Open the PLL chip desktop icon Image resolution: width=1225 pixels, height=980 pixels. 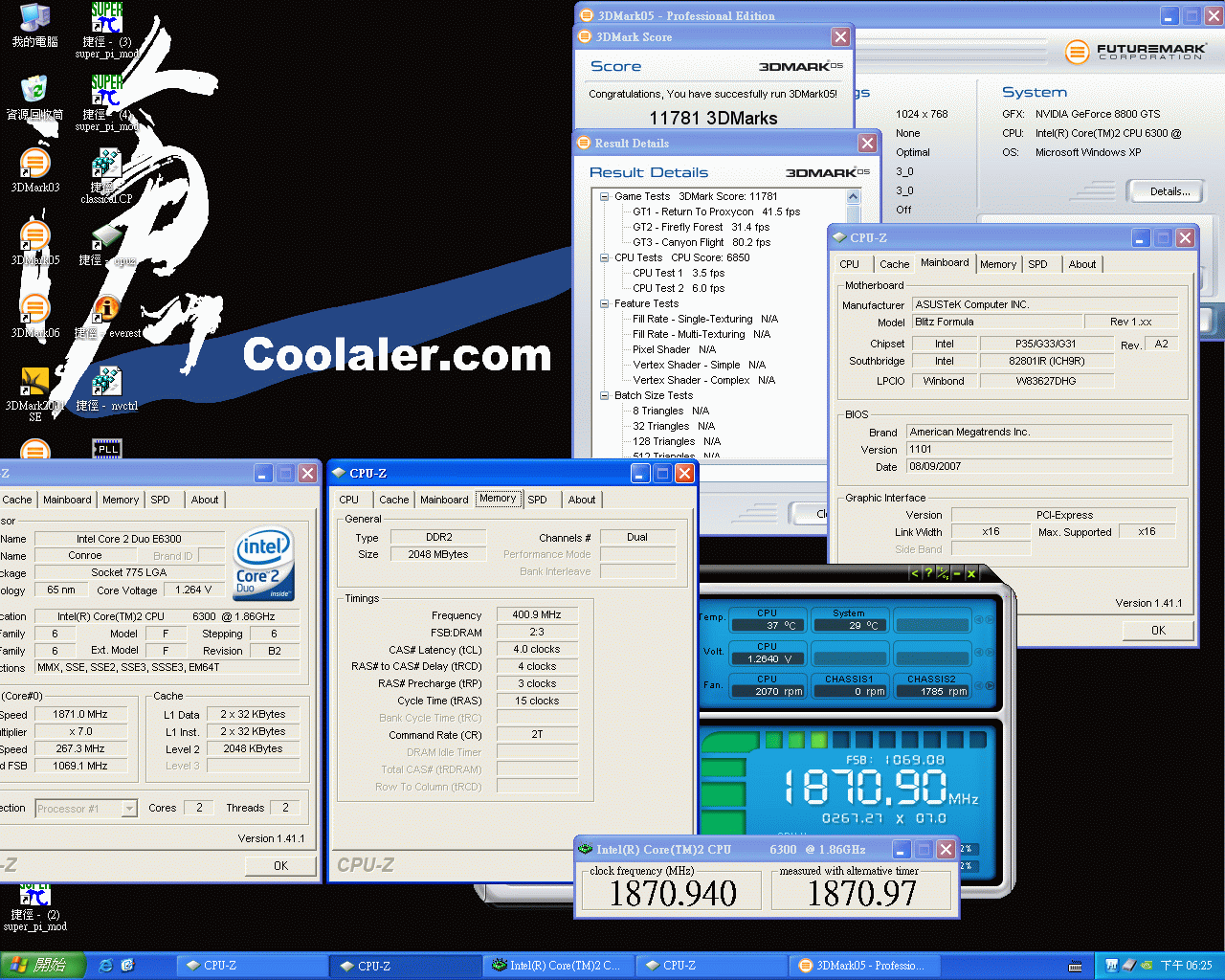click(106, 448)
